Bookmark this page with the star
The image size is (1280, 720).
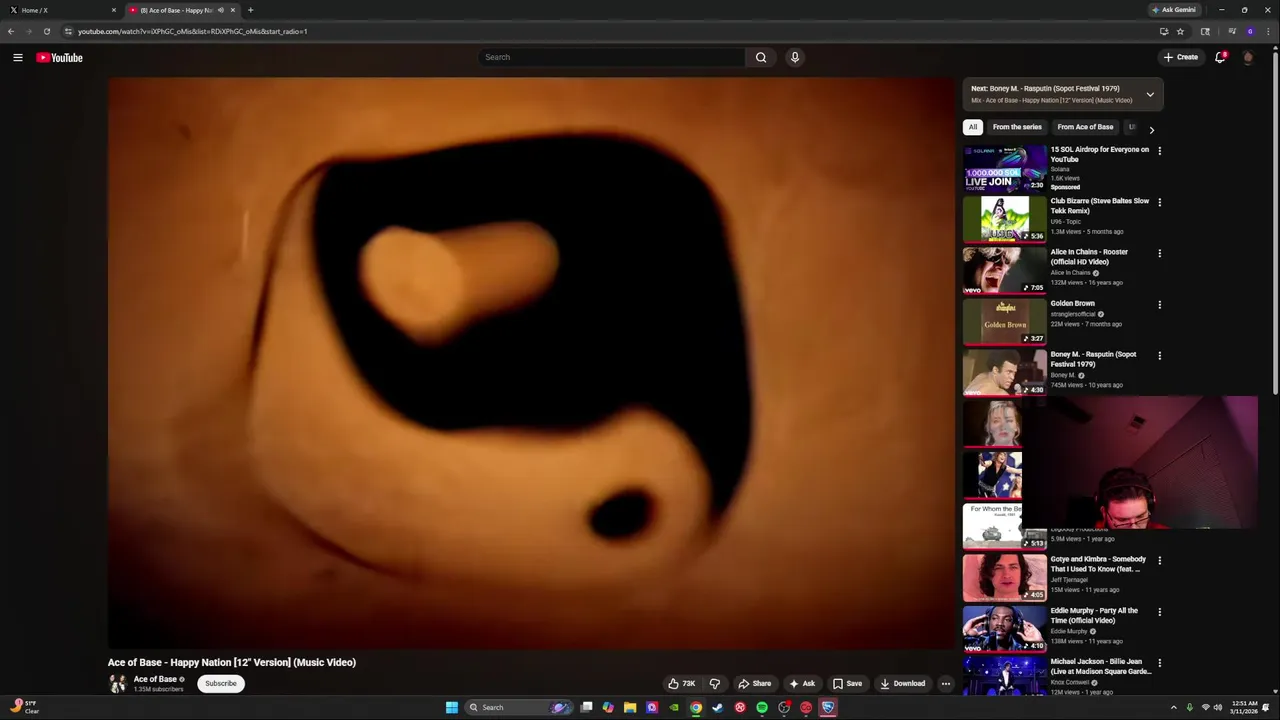[1180, 31]
